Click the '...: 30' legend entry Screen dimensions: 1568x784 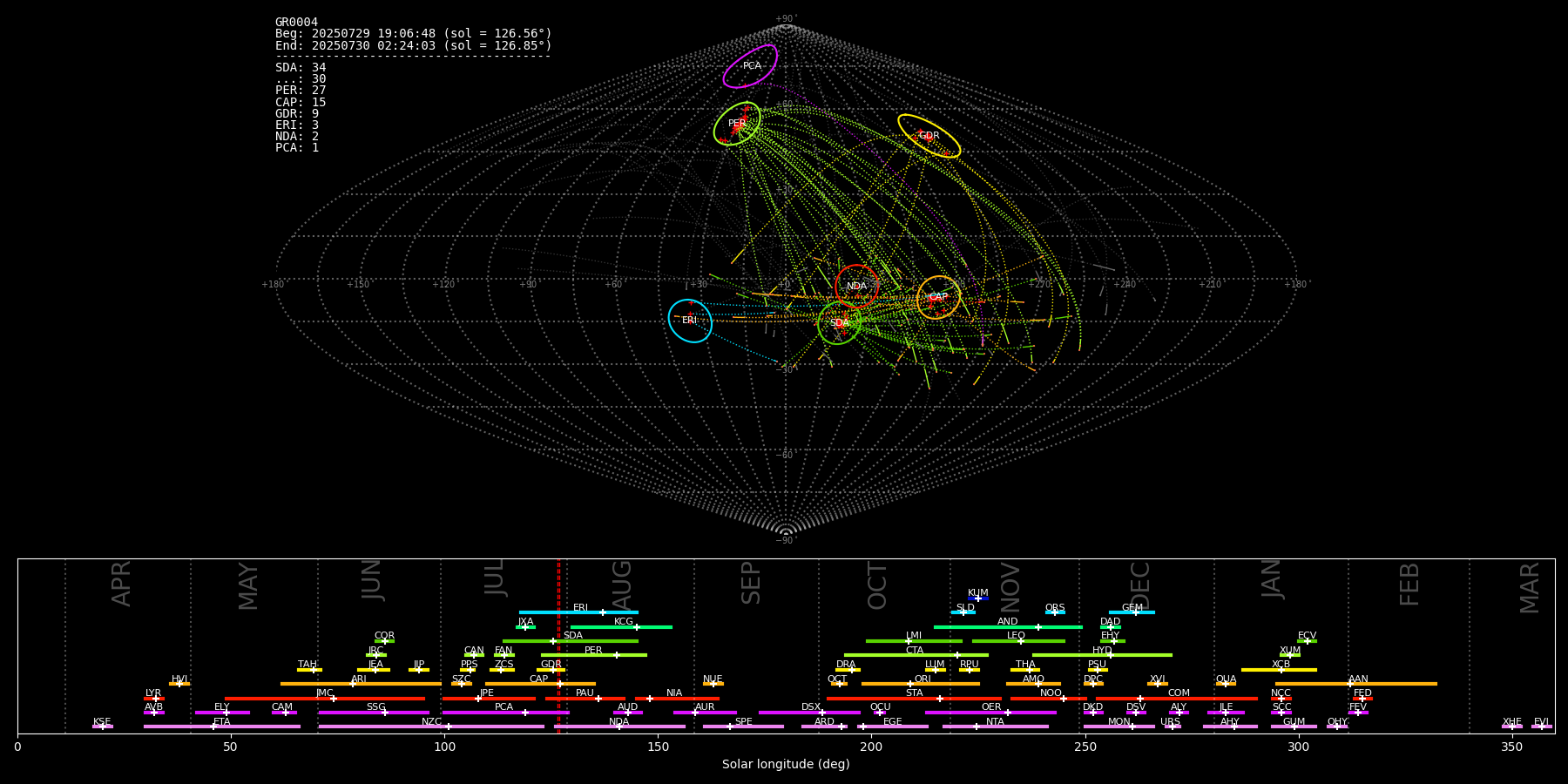pyautogui.click(x=301, y=79)
